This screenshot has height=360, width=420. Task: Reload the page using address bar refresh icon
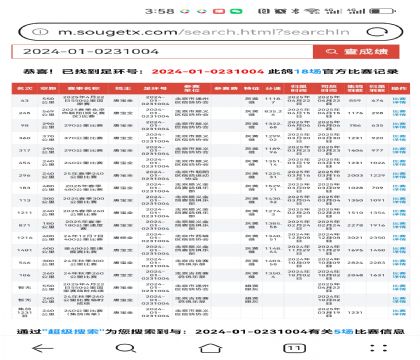point(377,32)
